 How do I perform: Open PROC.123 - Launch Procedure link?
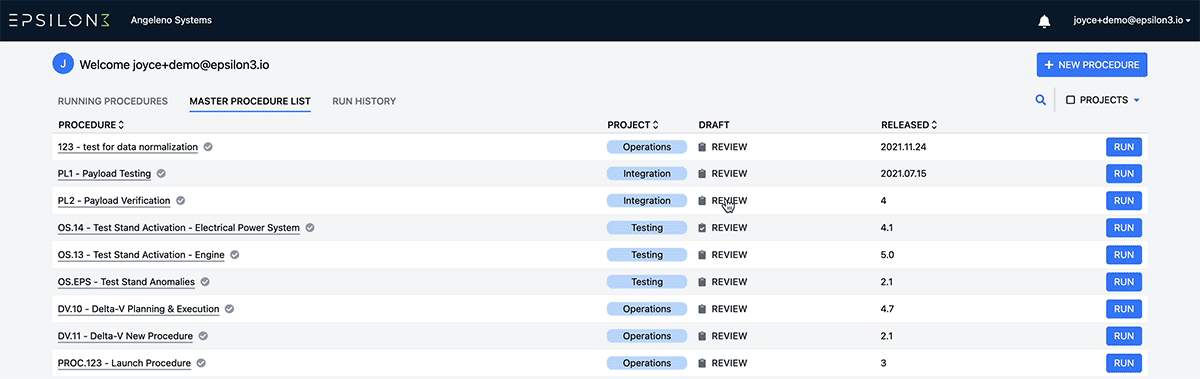[125, 363]
